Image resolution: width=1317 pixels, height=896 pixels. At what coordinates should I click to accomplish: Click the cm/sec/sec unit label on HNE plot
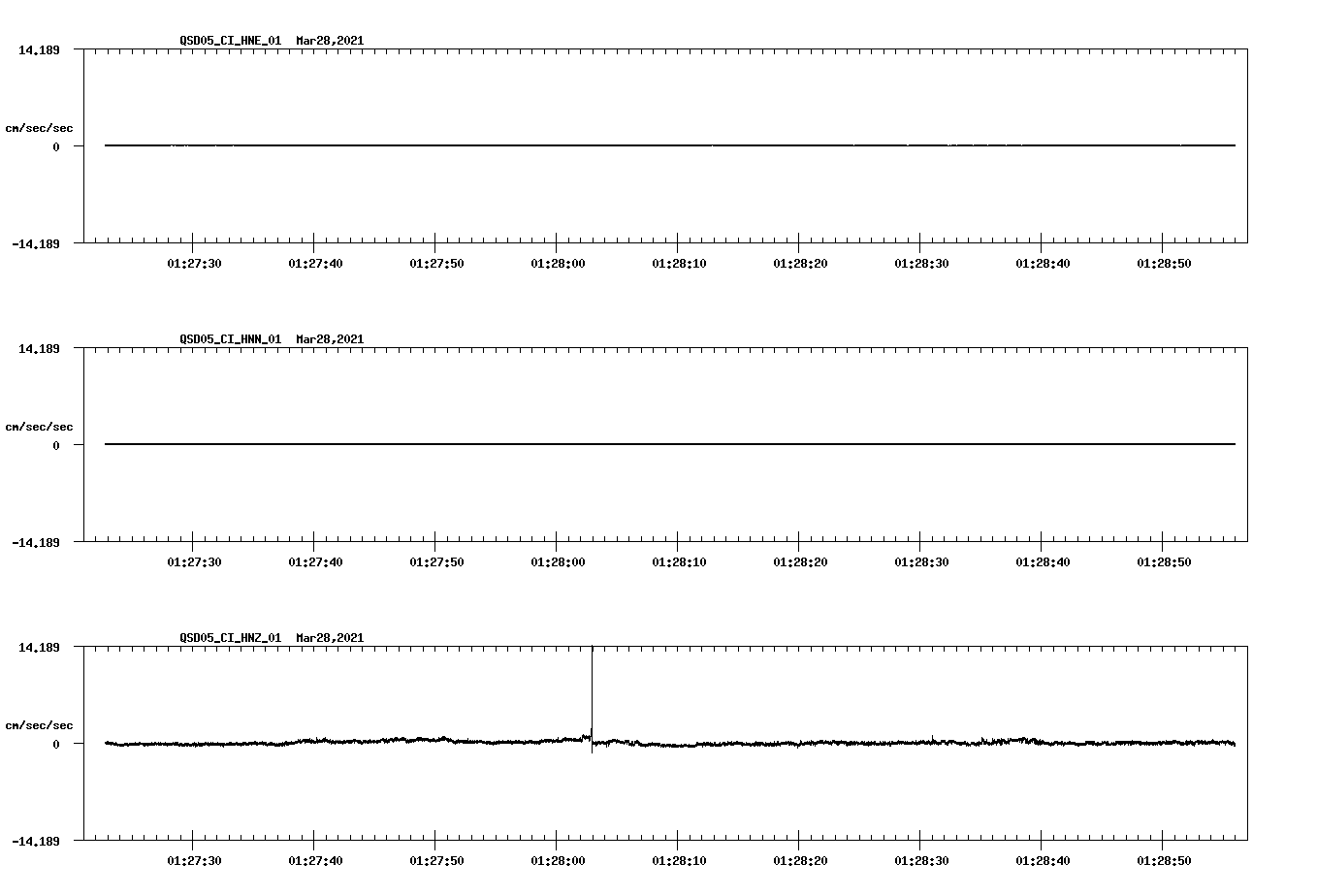pyautogui.click(x=41, y=125)
